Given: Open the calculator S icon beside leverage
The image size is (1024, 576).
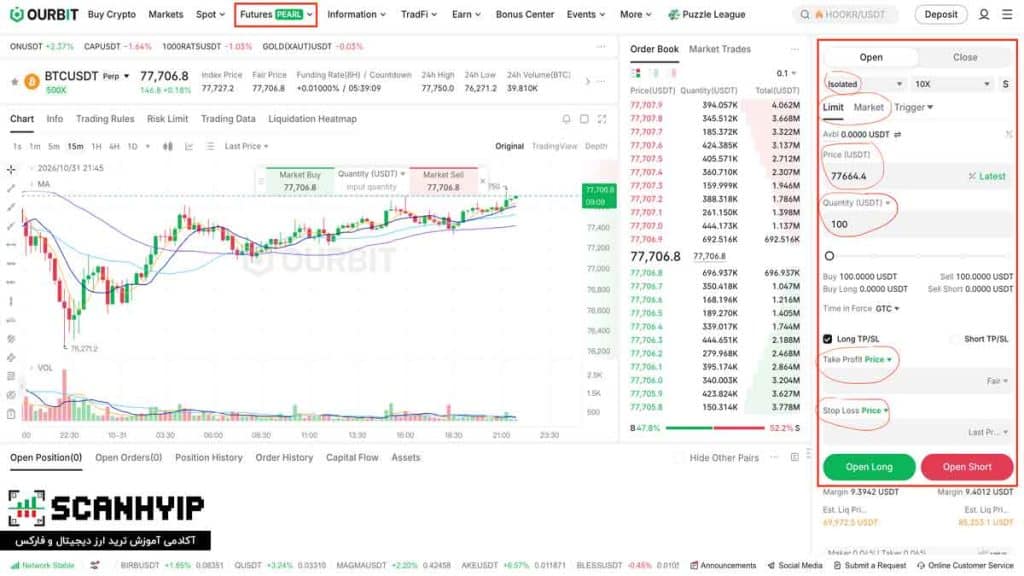Looking at the screenshot, I should click(1006, 84).
